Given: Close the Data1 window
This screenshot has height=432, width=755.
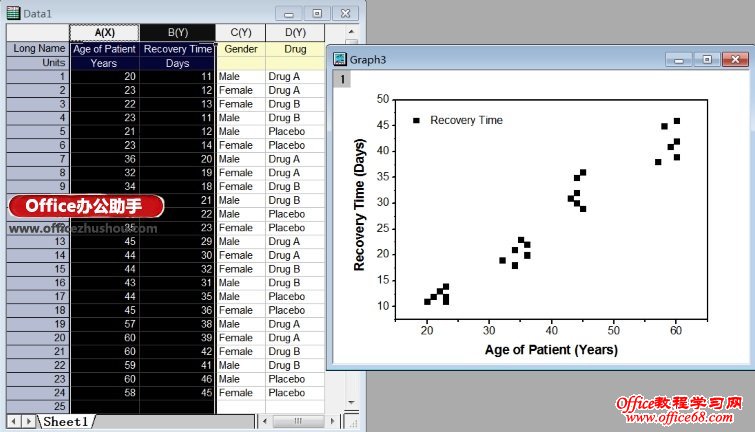Looking at the screenshot, I should click(x=345, y=13).
